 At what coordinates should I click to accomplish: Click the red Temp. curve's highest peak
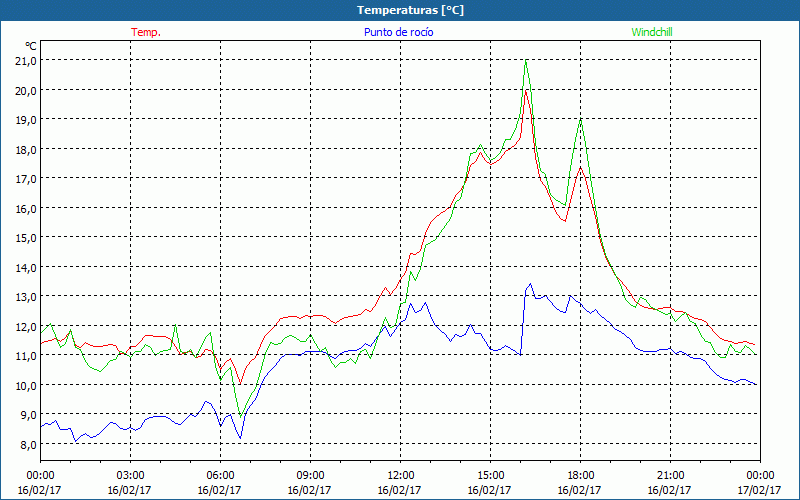pyautogui.click(x=525, y=90)
